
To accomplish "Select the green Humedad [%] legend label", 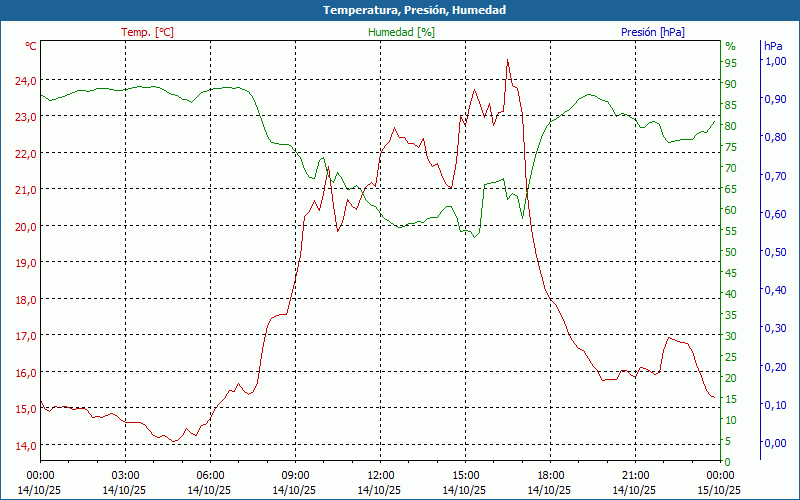I will pos(401,32).
